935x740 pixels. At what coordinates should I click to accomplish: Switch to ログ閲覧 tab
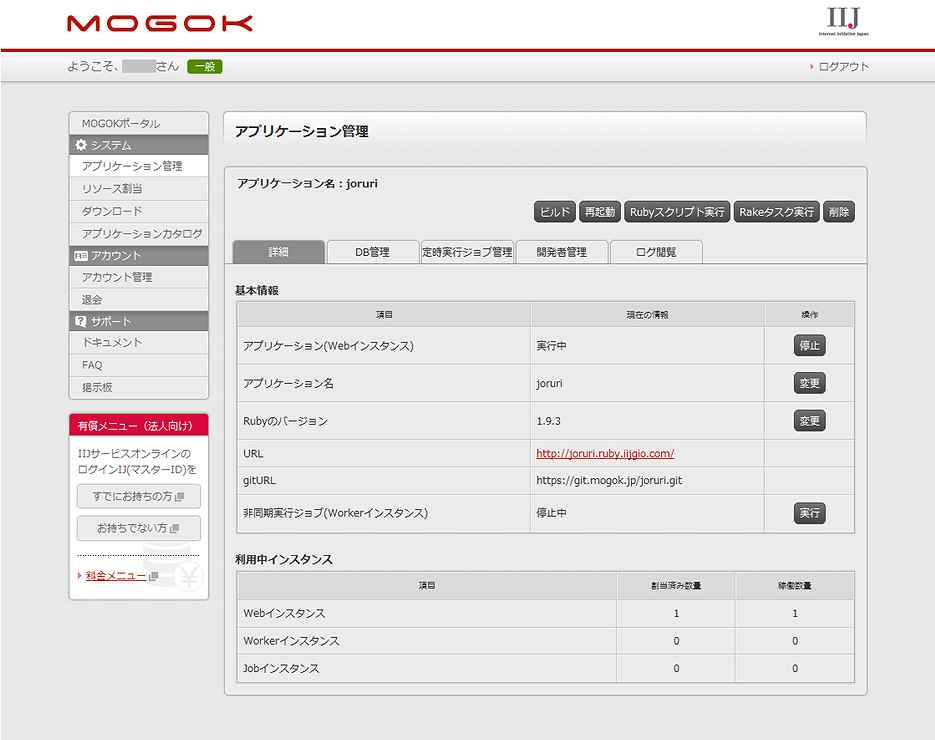tap(656, 252)
